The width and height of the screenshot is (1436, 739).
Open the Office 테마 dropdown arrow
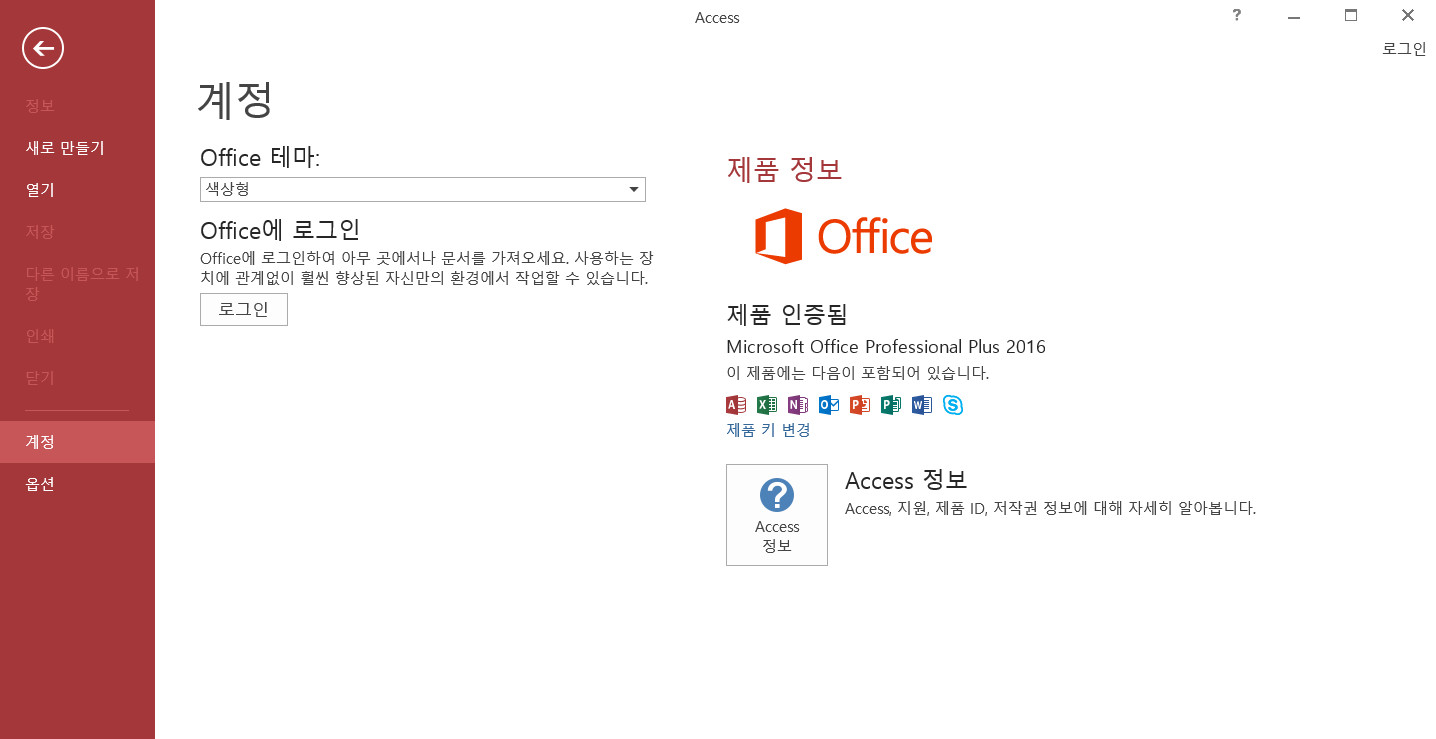(633, 189)
